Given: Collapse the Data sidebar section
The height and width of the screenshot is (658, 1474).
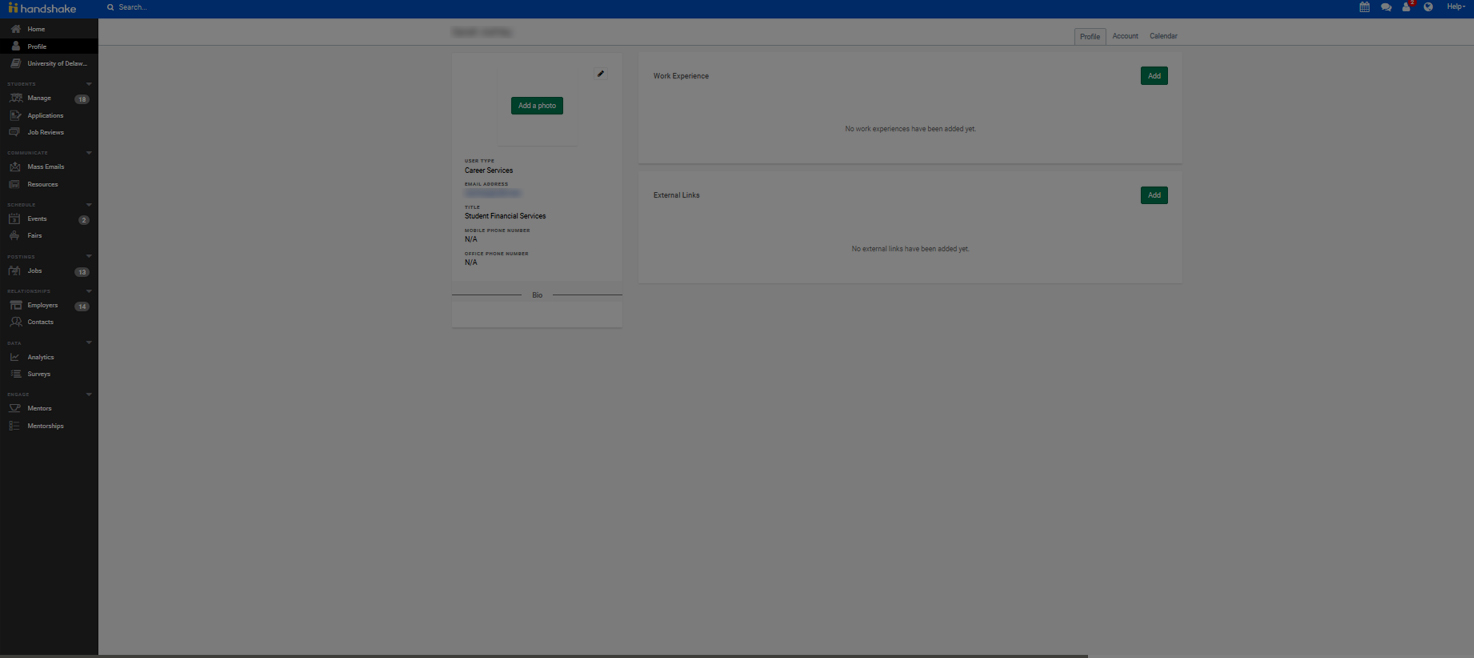Looking at the screenshot, I should point(89,343).
